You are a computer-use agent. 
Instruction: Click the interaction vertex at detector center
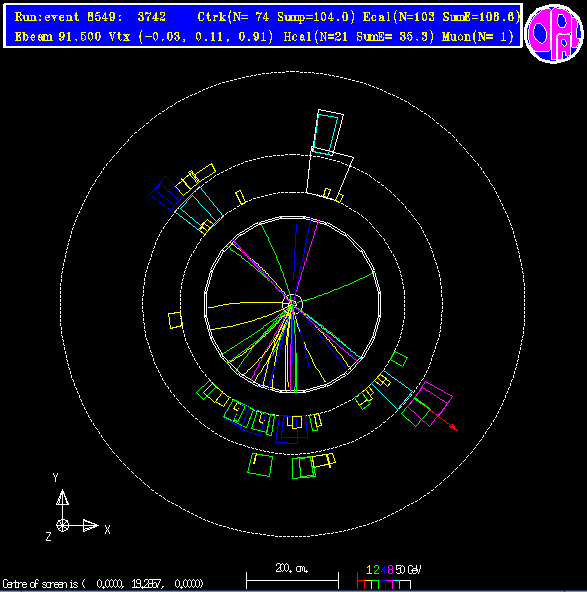293,304
